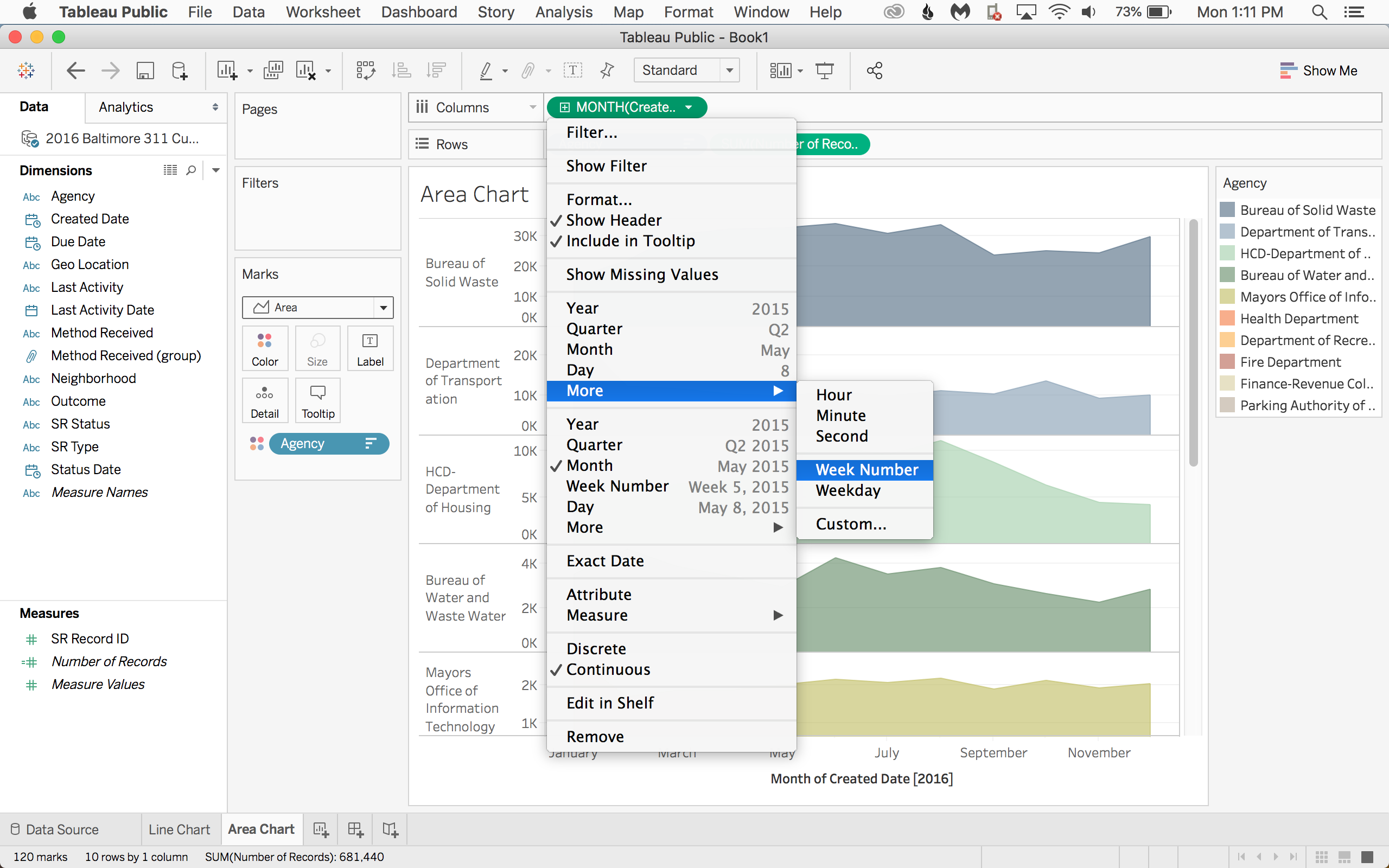This screenshot has height=868, width=1389.
Task: Open the Columns shelf dropdown arrow
Action: [533, 107]
